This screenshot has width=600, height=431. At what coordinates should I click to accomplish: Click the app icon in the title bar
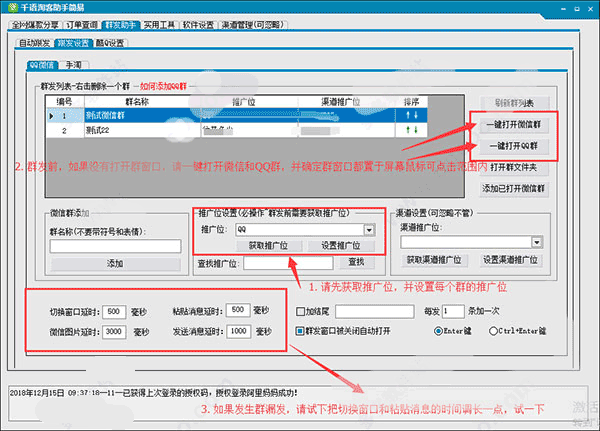tap(13, 7)
